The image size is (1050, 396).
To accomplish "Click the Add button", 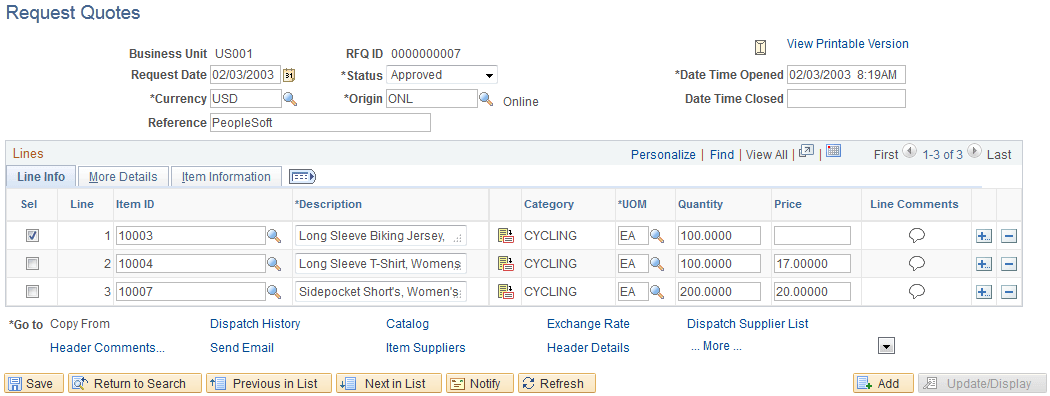I will (x=883, y=383).
